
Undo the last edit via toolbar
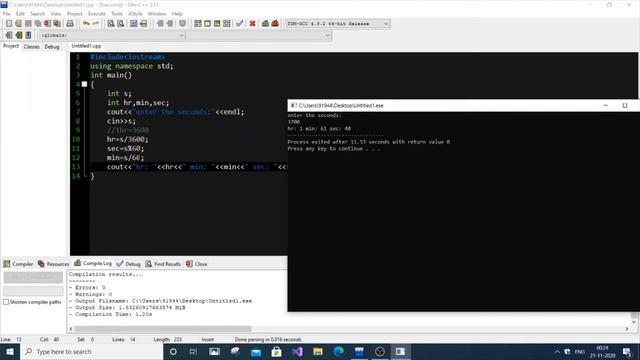click(x=86, y=24)
